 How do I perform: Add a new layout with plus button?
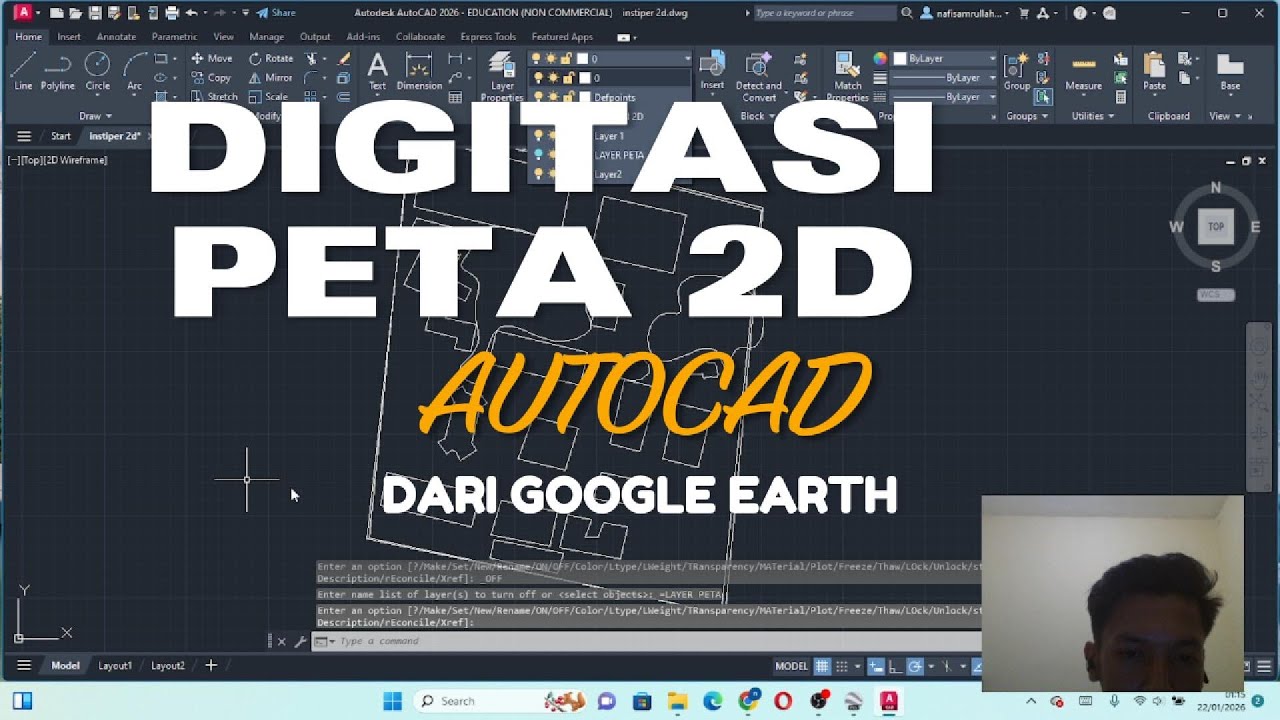(211, 666)
